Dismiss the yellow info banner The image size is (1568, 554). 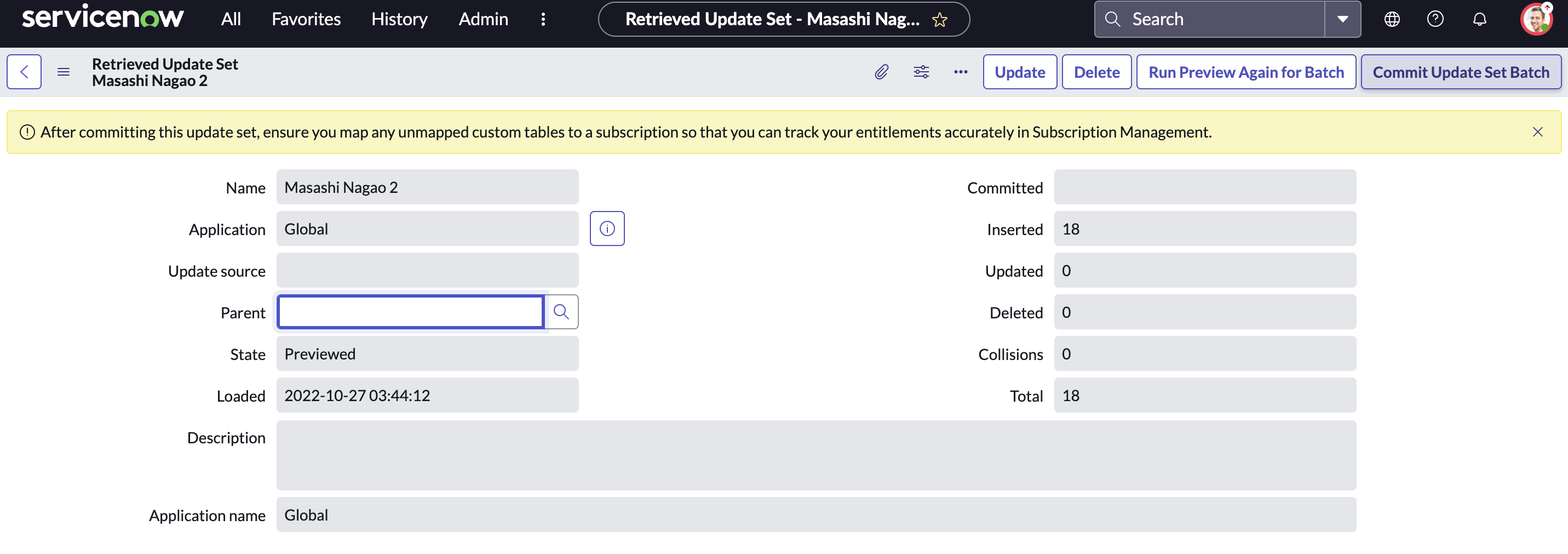(1537, 132)
